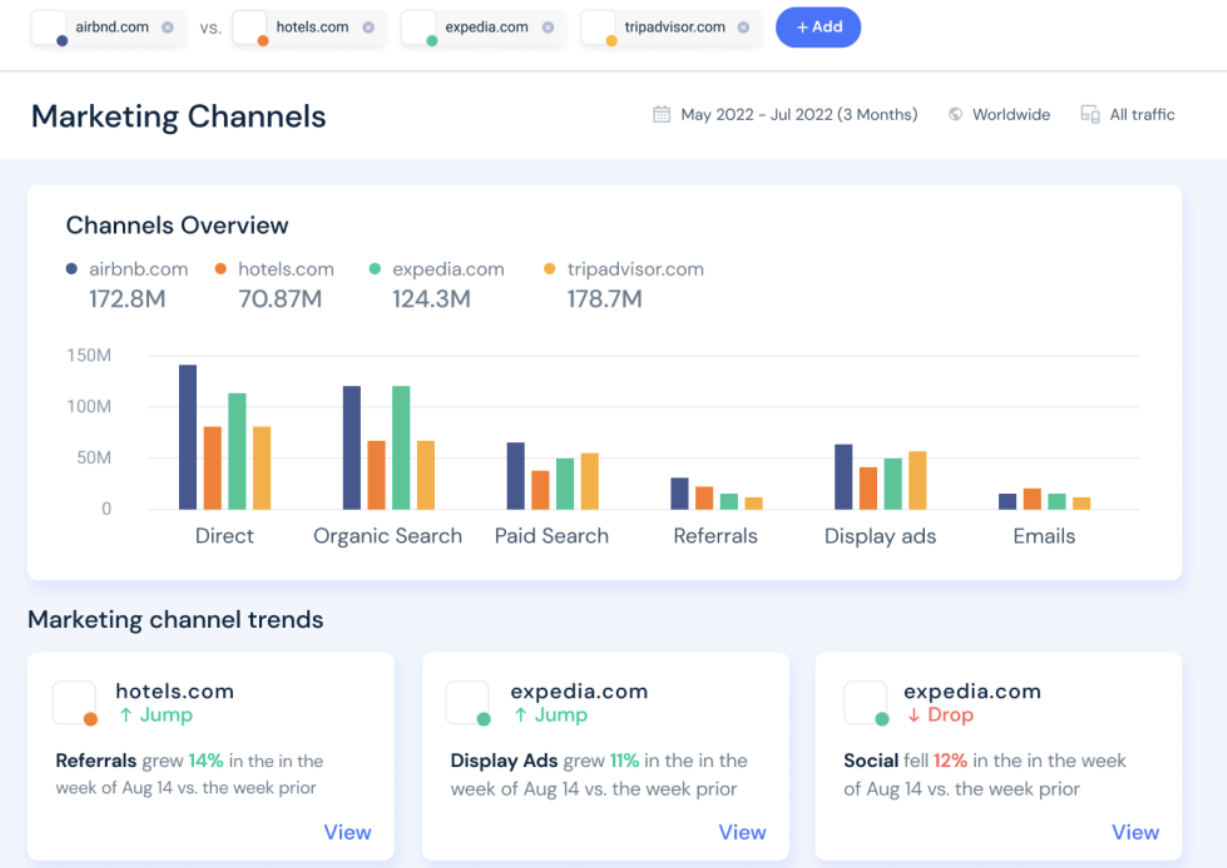Click the Marketing channel trends heading
Viewport: 1227px width, 868px height.
click(x=175, y=620)
